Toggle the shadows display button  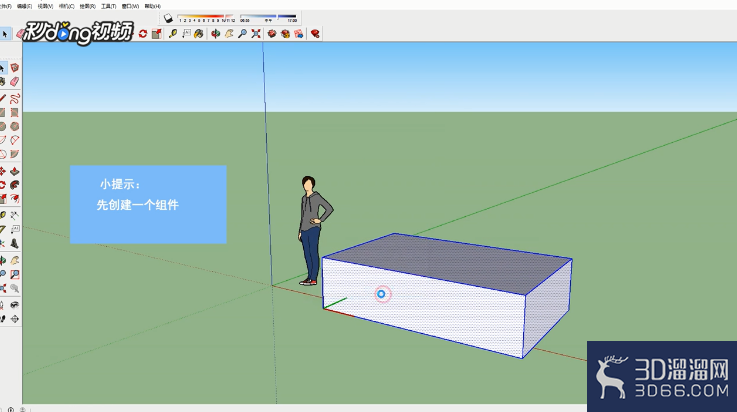click(168, 18)
